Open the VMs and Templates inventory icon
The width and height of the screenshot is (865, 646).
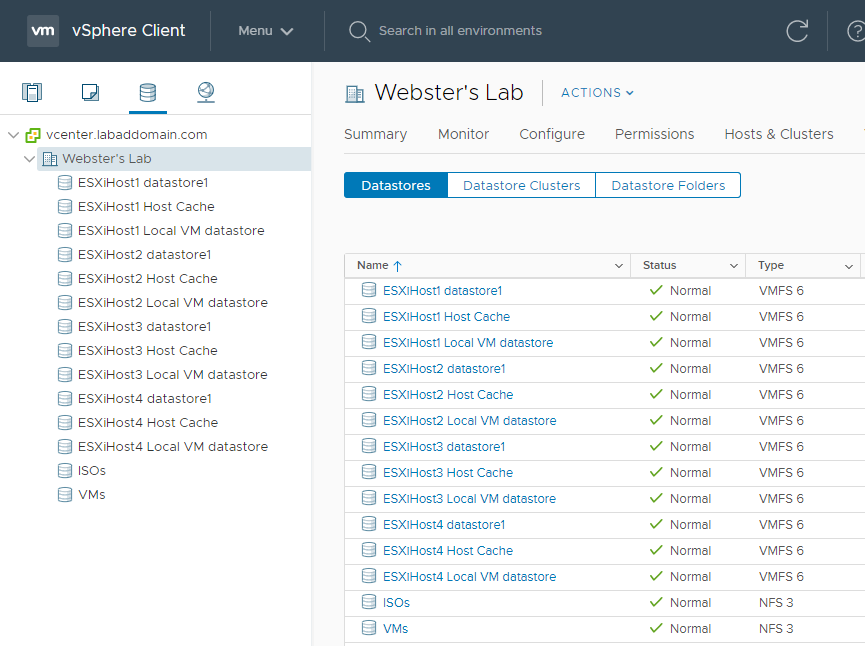[x=90, y=93]
